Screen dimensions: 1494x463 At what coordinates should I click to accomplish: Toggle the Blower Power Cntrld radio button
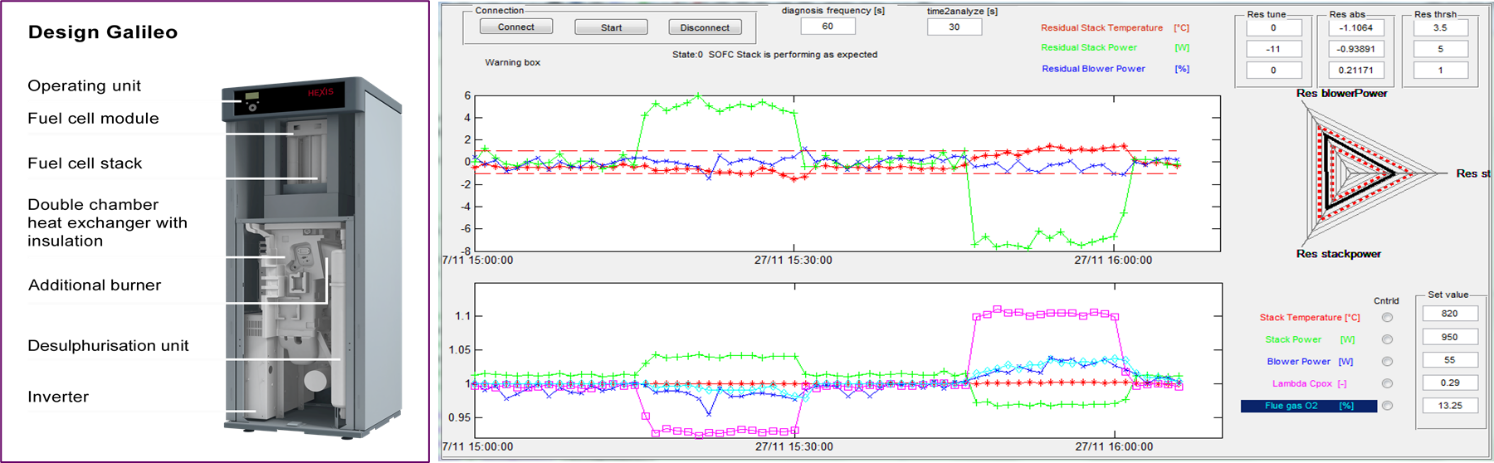point(1386,361)
